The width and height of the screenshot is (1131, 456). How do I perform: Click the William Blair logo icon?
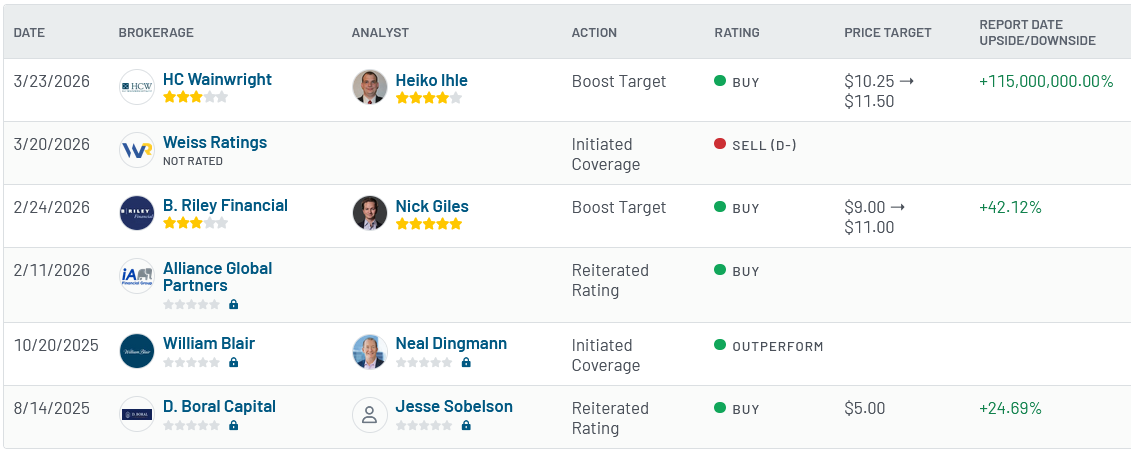[137, 351]
